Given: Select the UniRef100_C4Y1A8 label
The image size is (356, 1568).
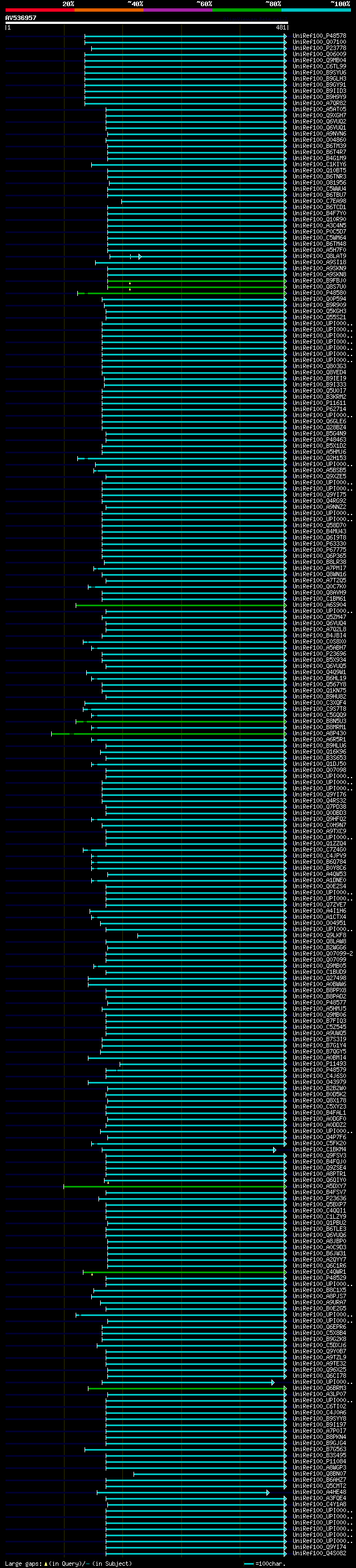Looking at the screenshot, I should click(x=319, y=1505).
